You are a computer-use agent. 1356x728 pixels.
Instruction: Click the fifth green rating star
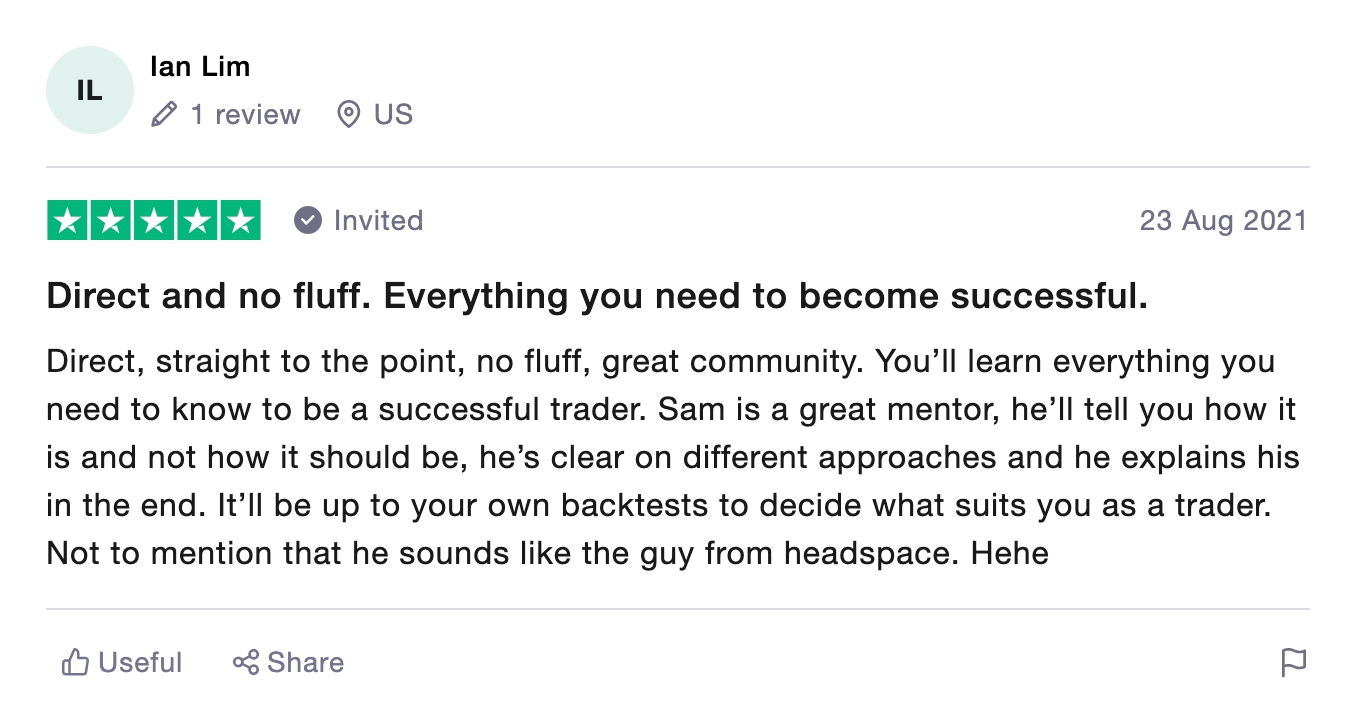240,221
